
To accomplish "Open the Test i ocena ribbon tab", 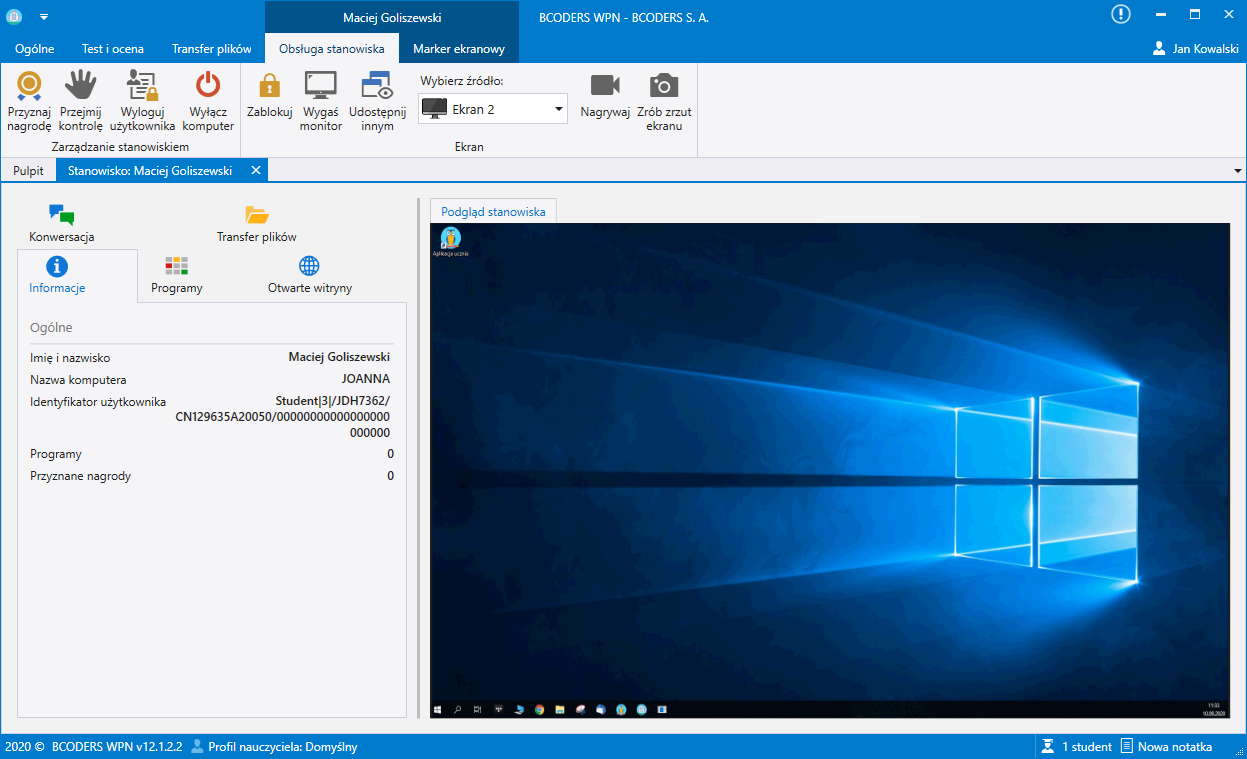I will [113, 48].
